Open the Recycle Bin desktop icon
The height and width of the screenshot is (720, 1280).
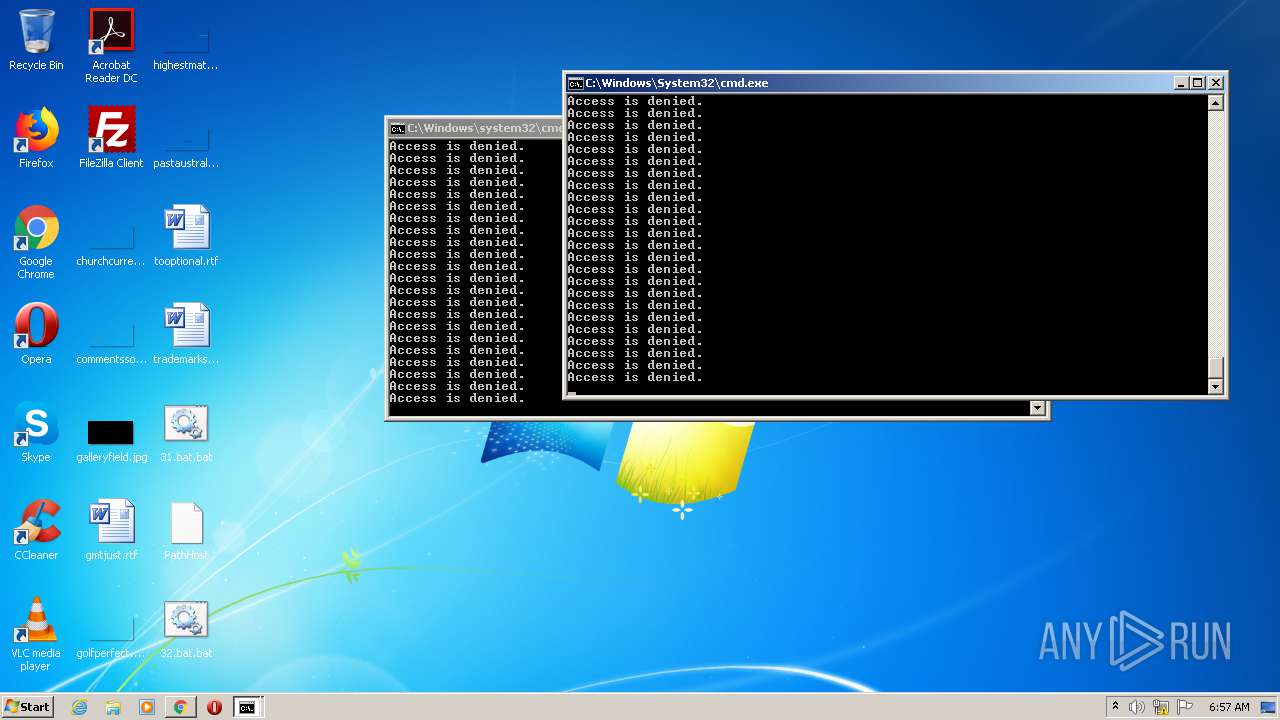click(36, 40)
